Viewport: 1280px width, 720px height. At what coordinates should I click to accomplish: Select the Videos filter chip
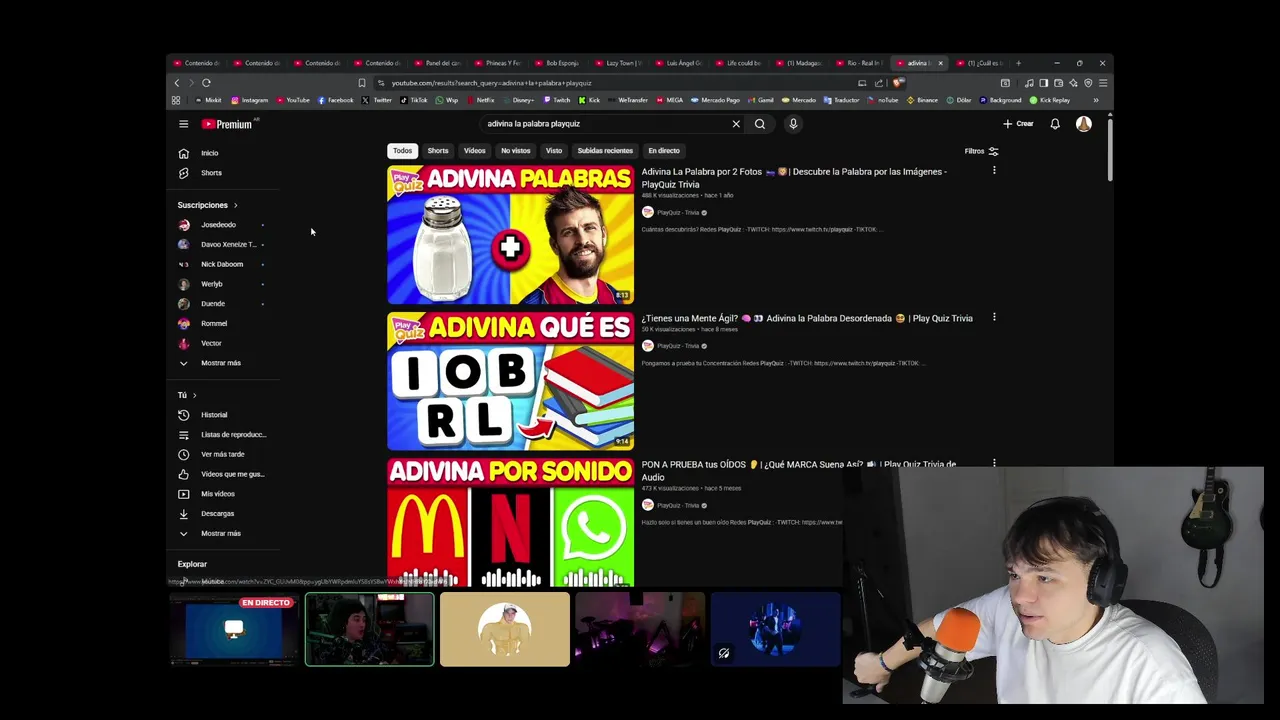[474, 151]
